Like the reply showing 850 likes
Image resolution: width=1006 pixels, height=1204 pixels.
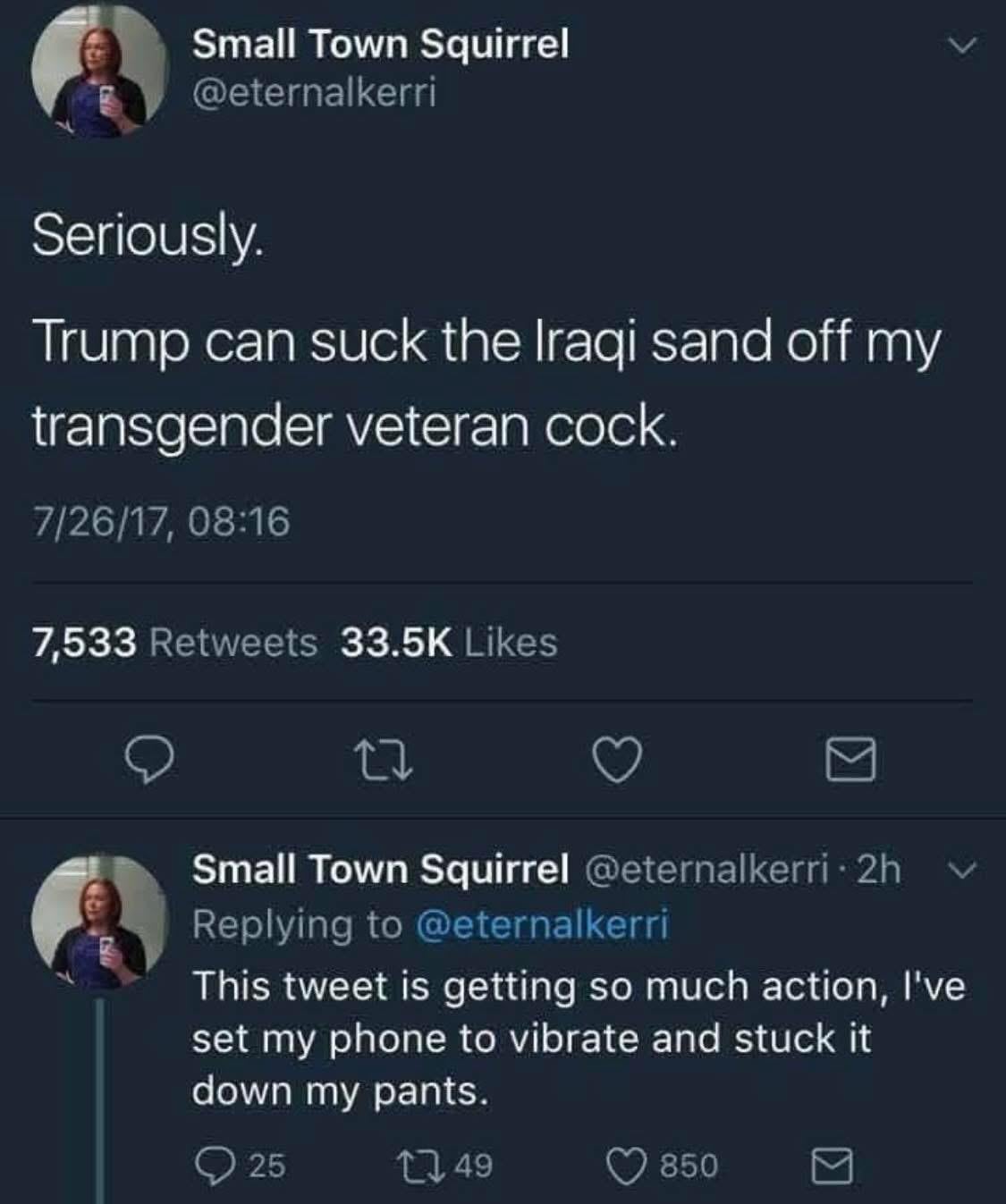click(663, 1166)
